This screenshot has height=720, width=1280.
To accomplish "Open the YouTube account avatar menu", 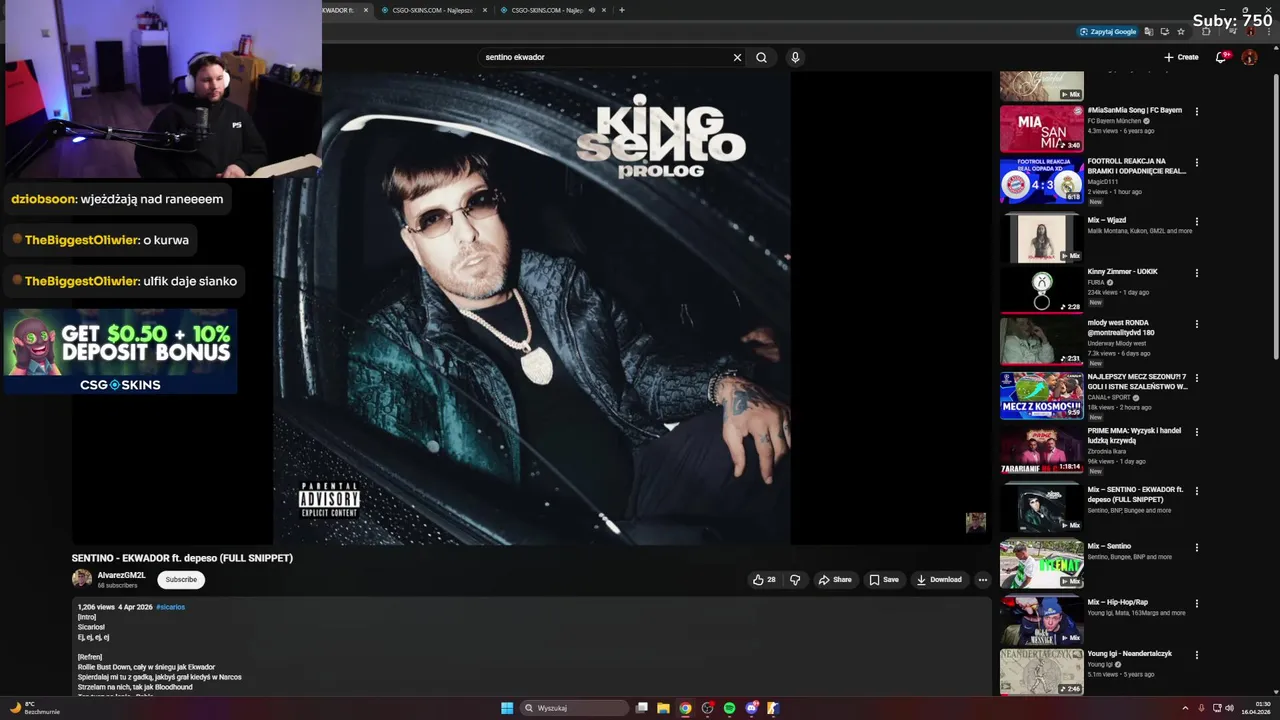I will 1249,57.
